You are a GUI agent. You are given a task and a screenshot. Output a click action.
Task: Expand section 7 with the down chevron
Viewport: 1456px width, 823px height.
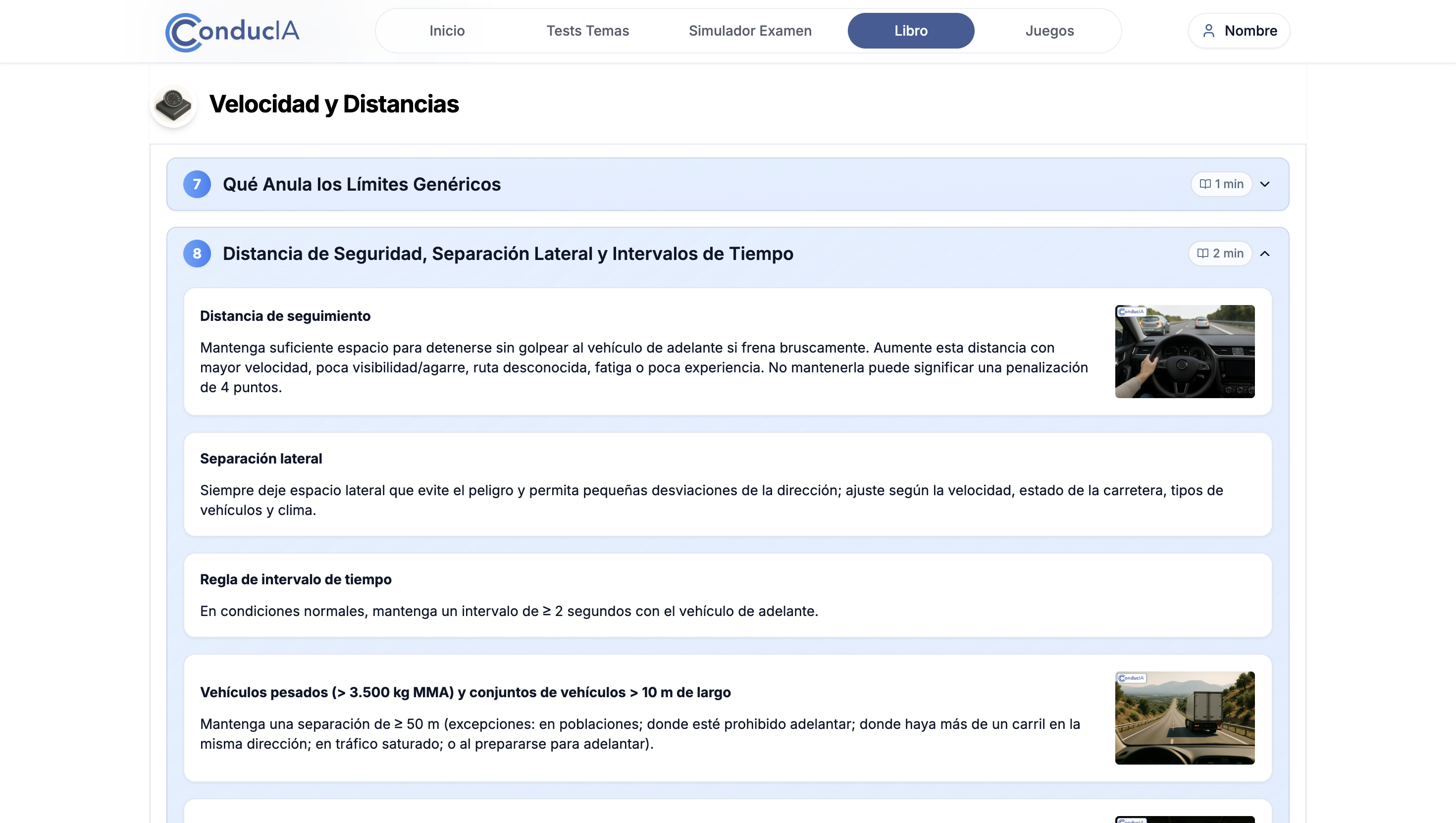pyautogui.click(x=1265, y=184)
